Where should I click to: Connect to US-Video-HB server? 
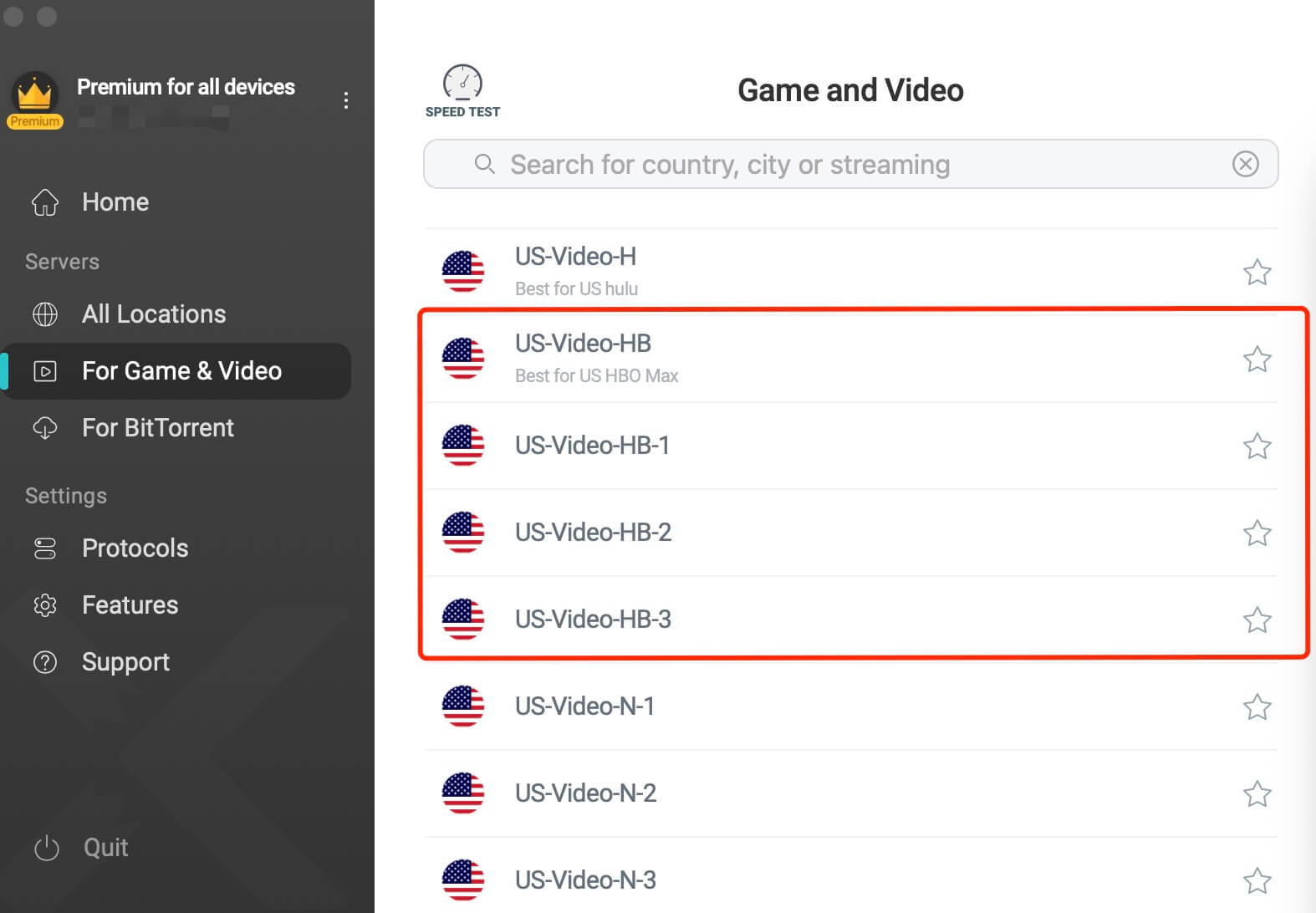(x=851, y=359)
